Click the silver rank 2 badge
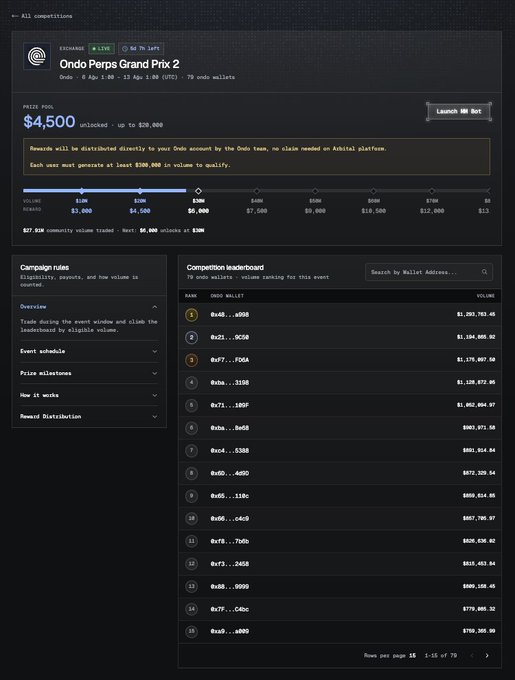Screen dimensions: 515x680 191,337
